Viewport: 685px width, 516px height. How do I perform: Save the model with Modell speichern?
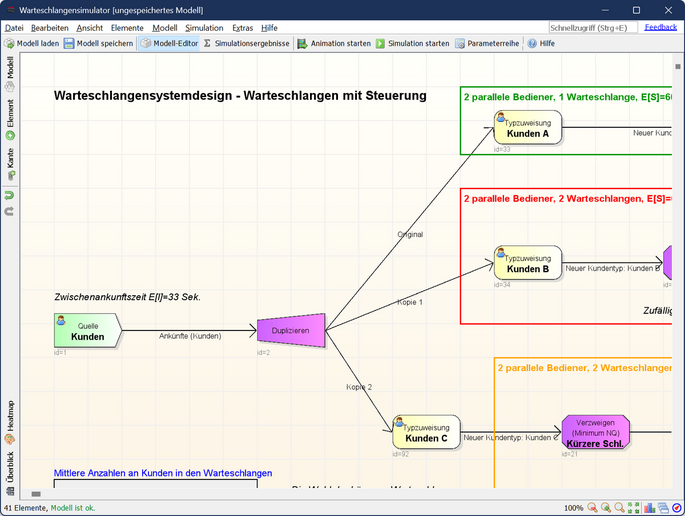point(98,44)
